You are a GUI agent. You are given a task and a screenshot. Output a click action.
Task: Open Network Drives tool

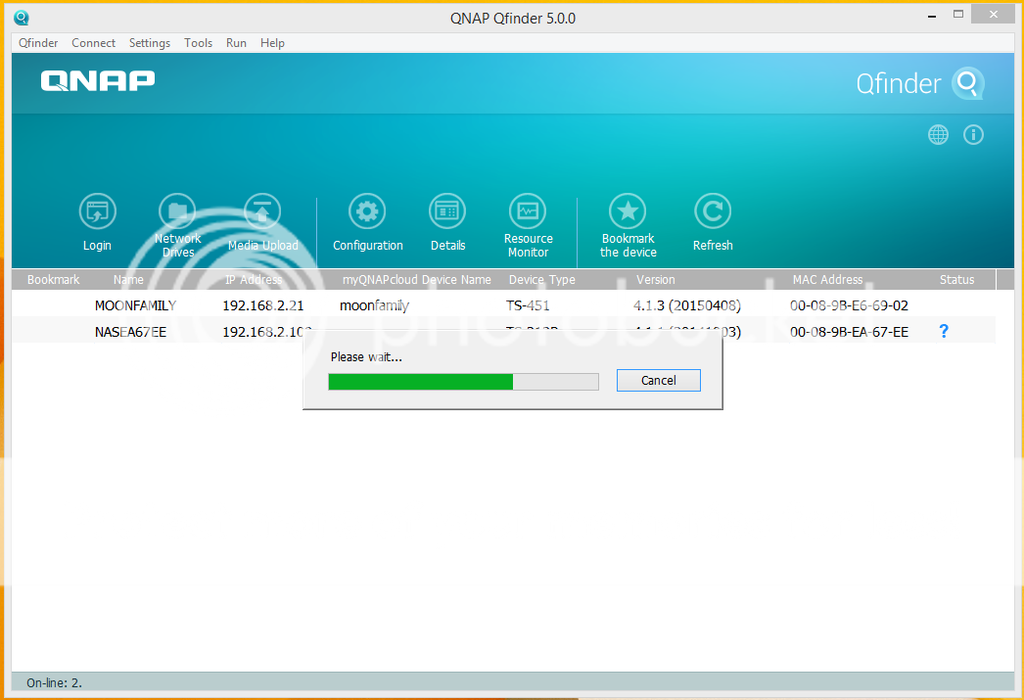pos(177,211)
